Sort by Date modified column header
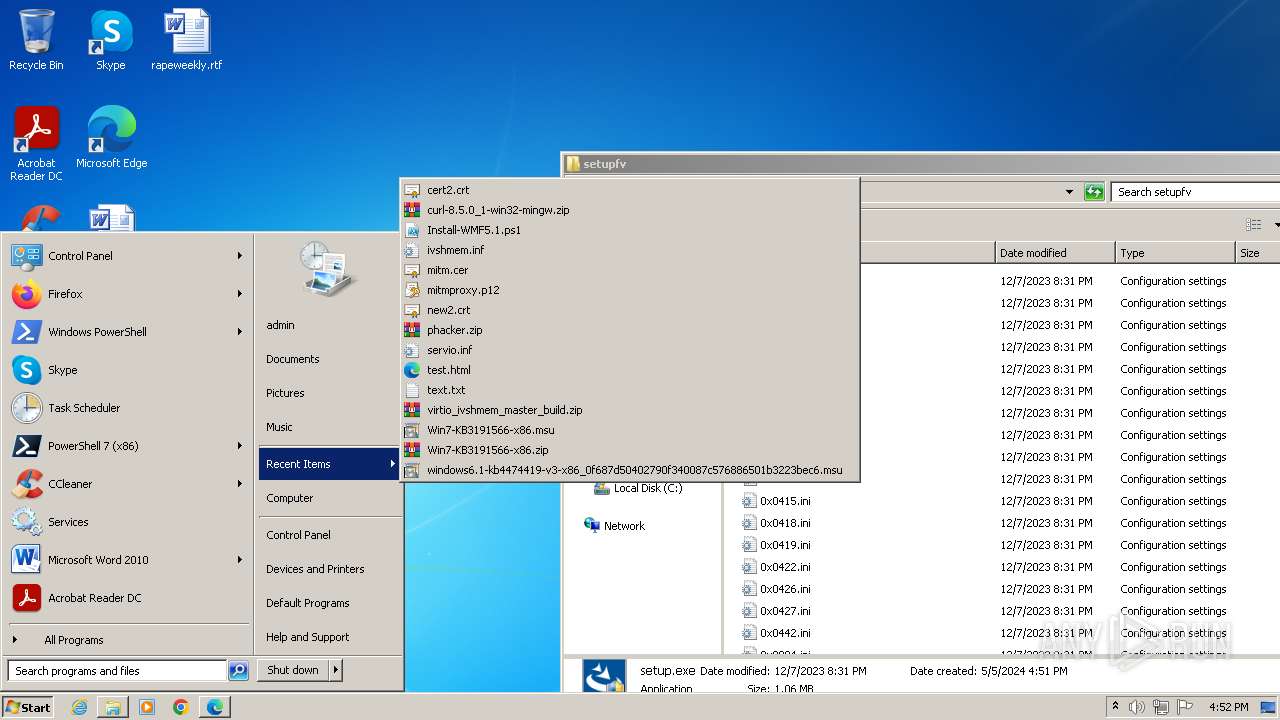Viewport: 1280px width, 720px height. point(1054,253)
